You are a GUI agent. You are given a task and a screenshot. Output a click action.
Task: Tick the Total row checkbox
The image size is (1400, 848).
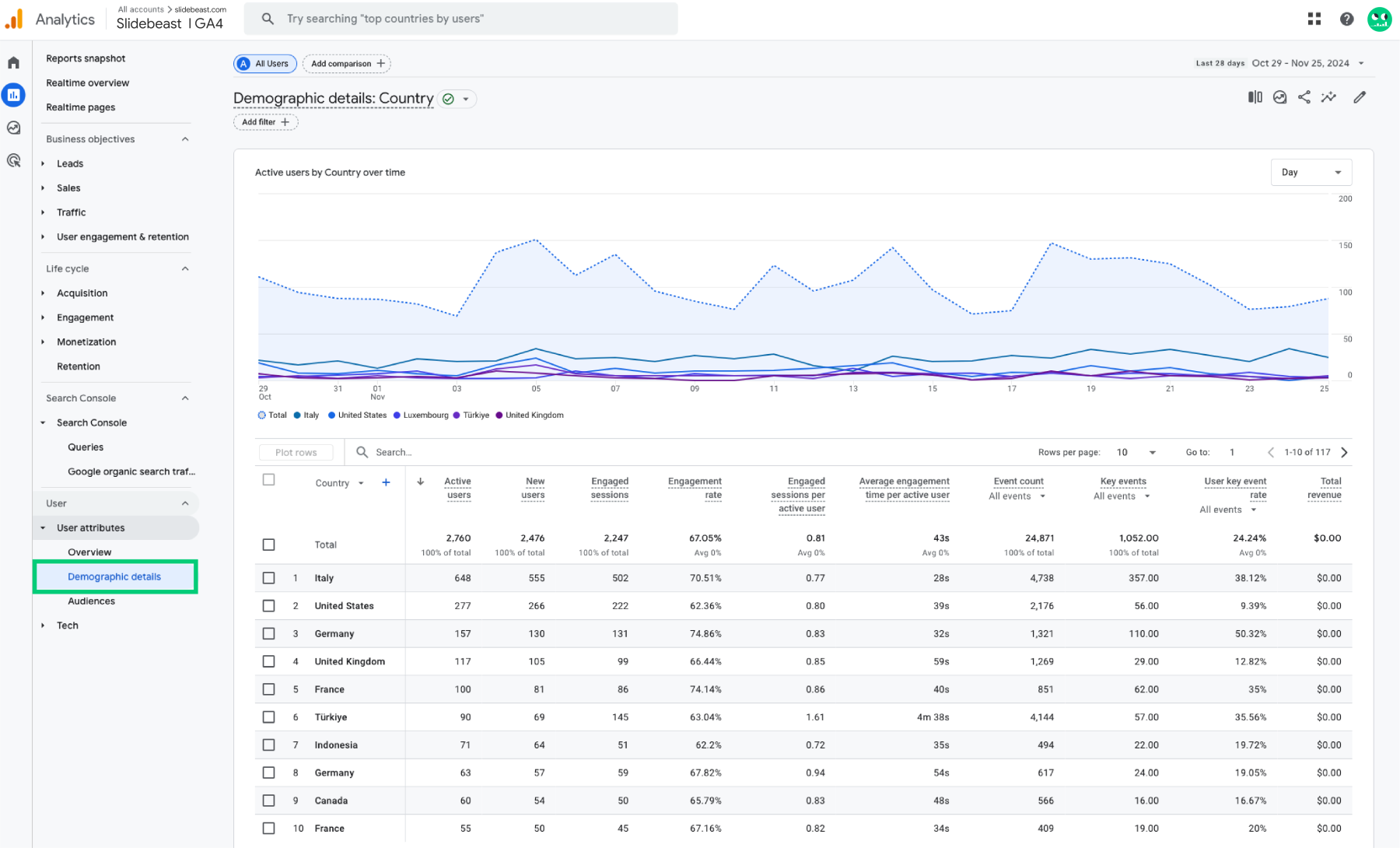[x=268, y=545]
